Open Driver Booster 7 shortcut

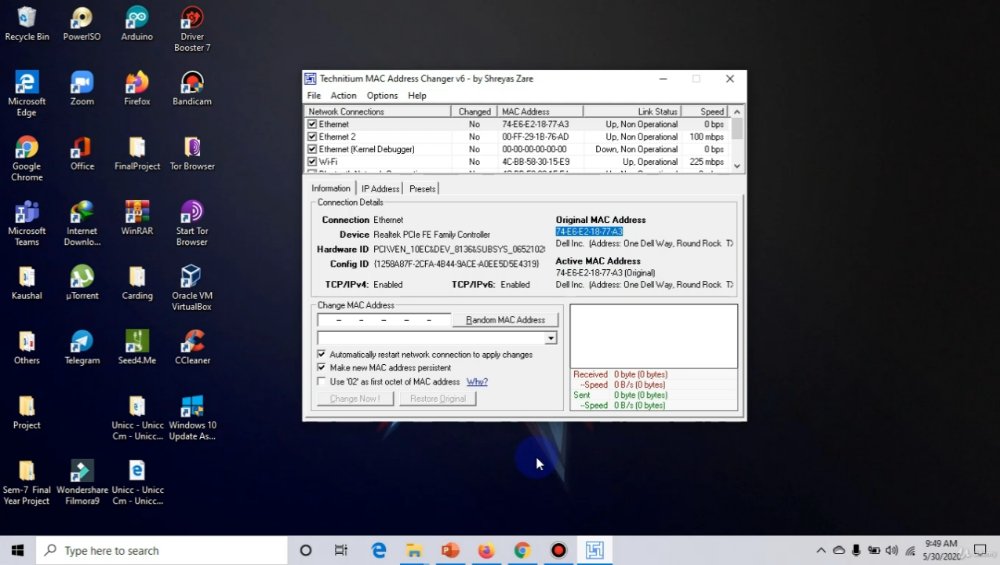coord(192,29)
